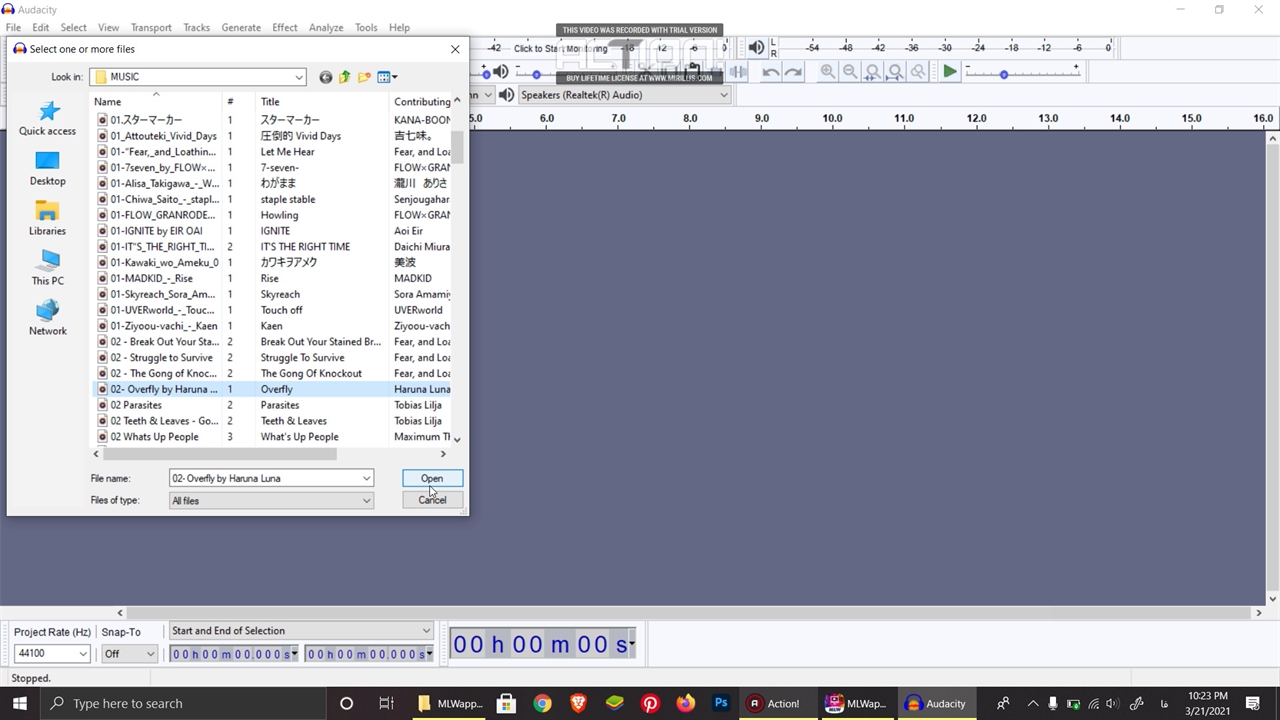The image size is (1280, 720).
Task: Click the Redo arrow in the toolbar
Action: (x=793, y=72)
